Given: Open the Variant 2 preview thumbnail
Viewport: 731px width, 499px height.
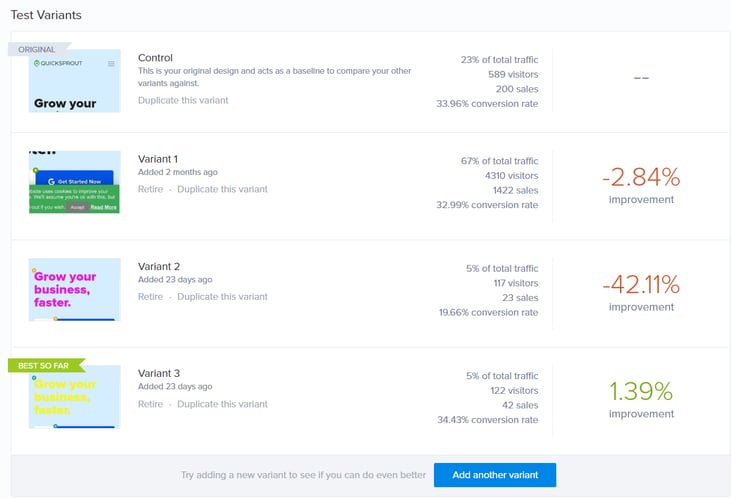Looking at the screenshot, I should (75, 289).
